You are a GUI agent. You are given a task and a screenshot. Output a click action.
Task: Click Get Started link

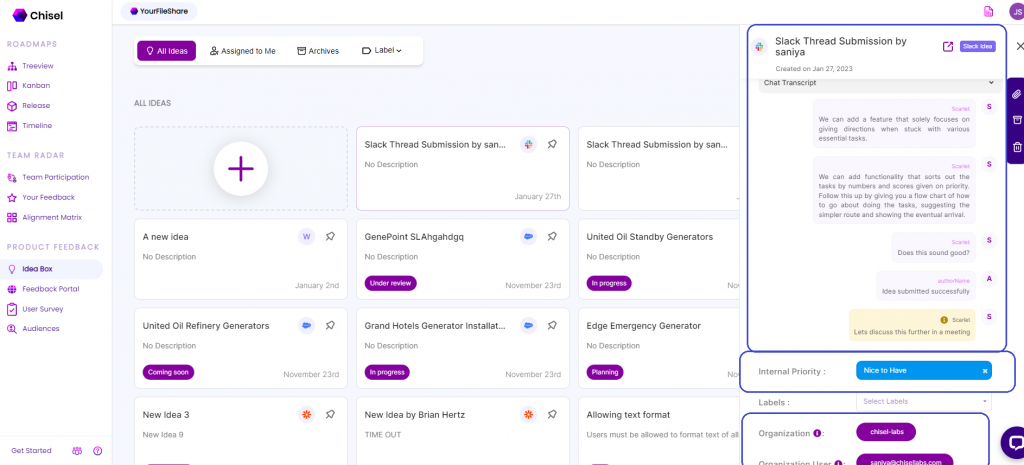point(31,451)
